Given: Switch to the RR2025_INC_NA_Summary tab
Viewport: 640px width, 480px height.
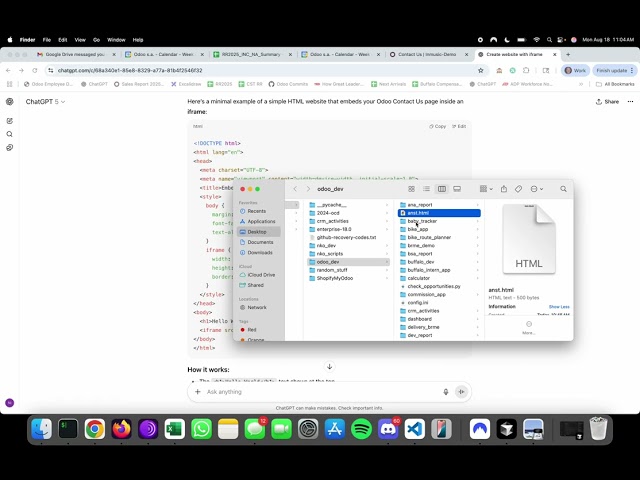Looking at the screenshot, I should [252, 54].
